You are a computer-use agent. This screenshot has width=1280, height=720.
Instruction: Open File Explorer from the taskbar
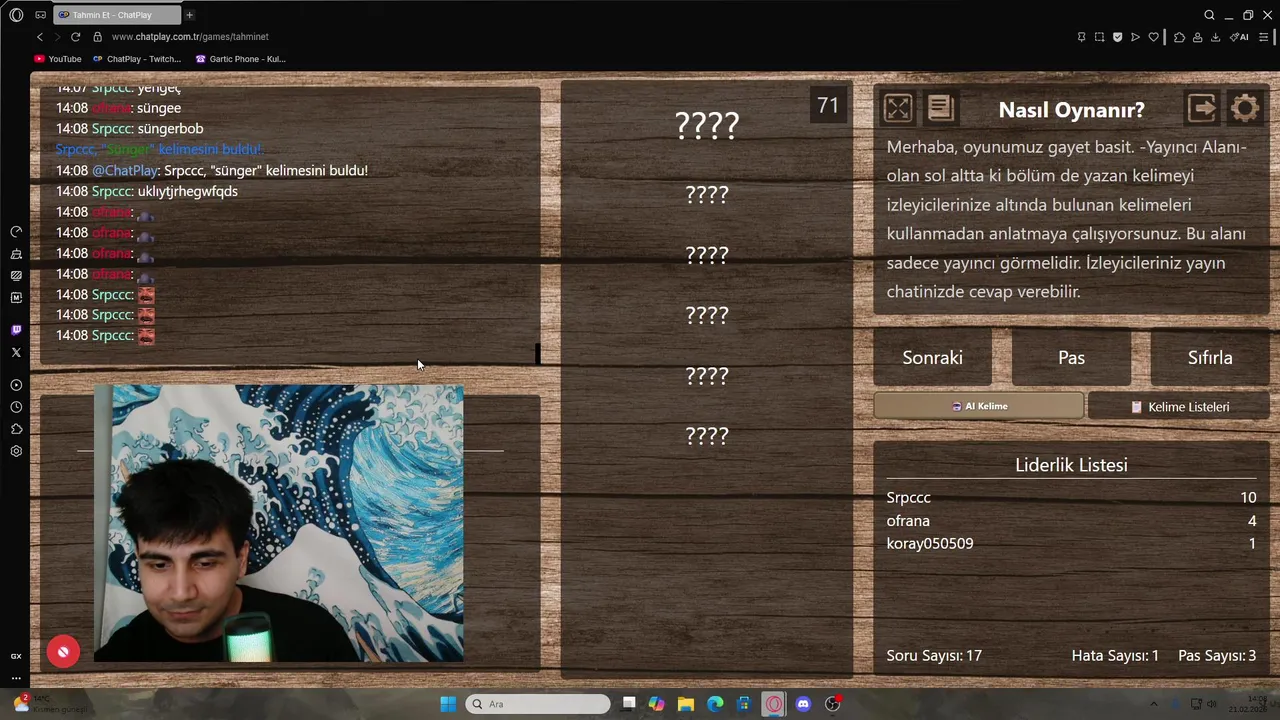click(686, 704)
